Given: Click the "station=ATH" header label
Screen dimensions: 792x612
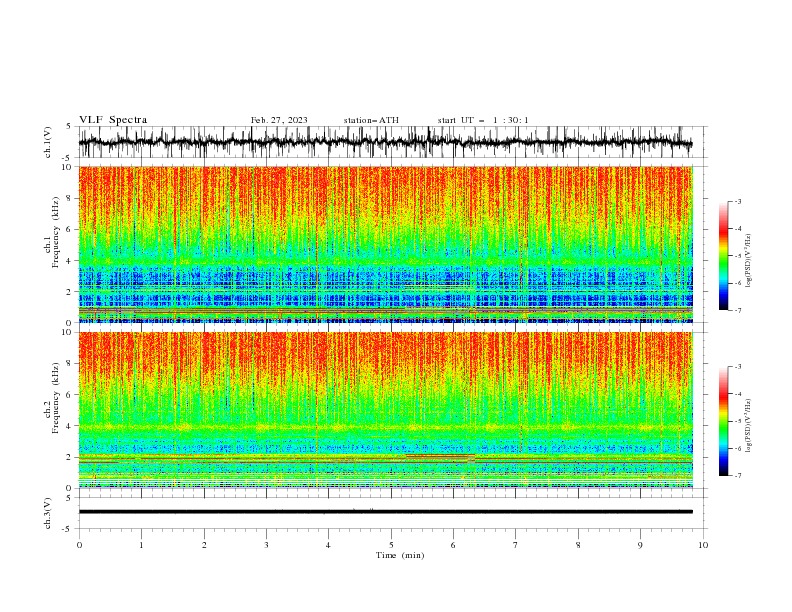Looking at the screenshot, I should click(371, 120).
